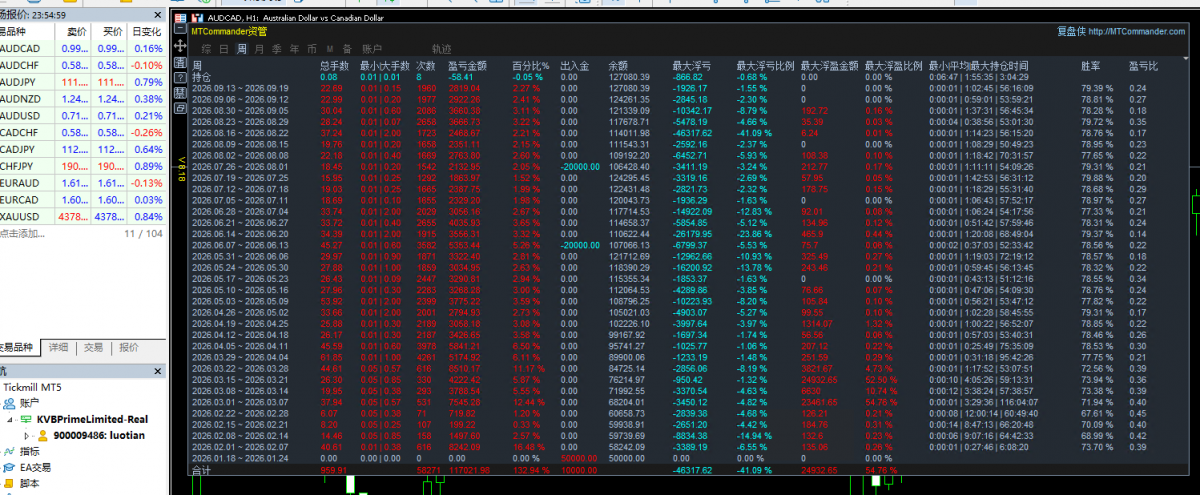Screen dimensions: 1200x495
Task: Open the M tab in MTCommander
Action: 330,48
